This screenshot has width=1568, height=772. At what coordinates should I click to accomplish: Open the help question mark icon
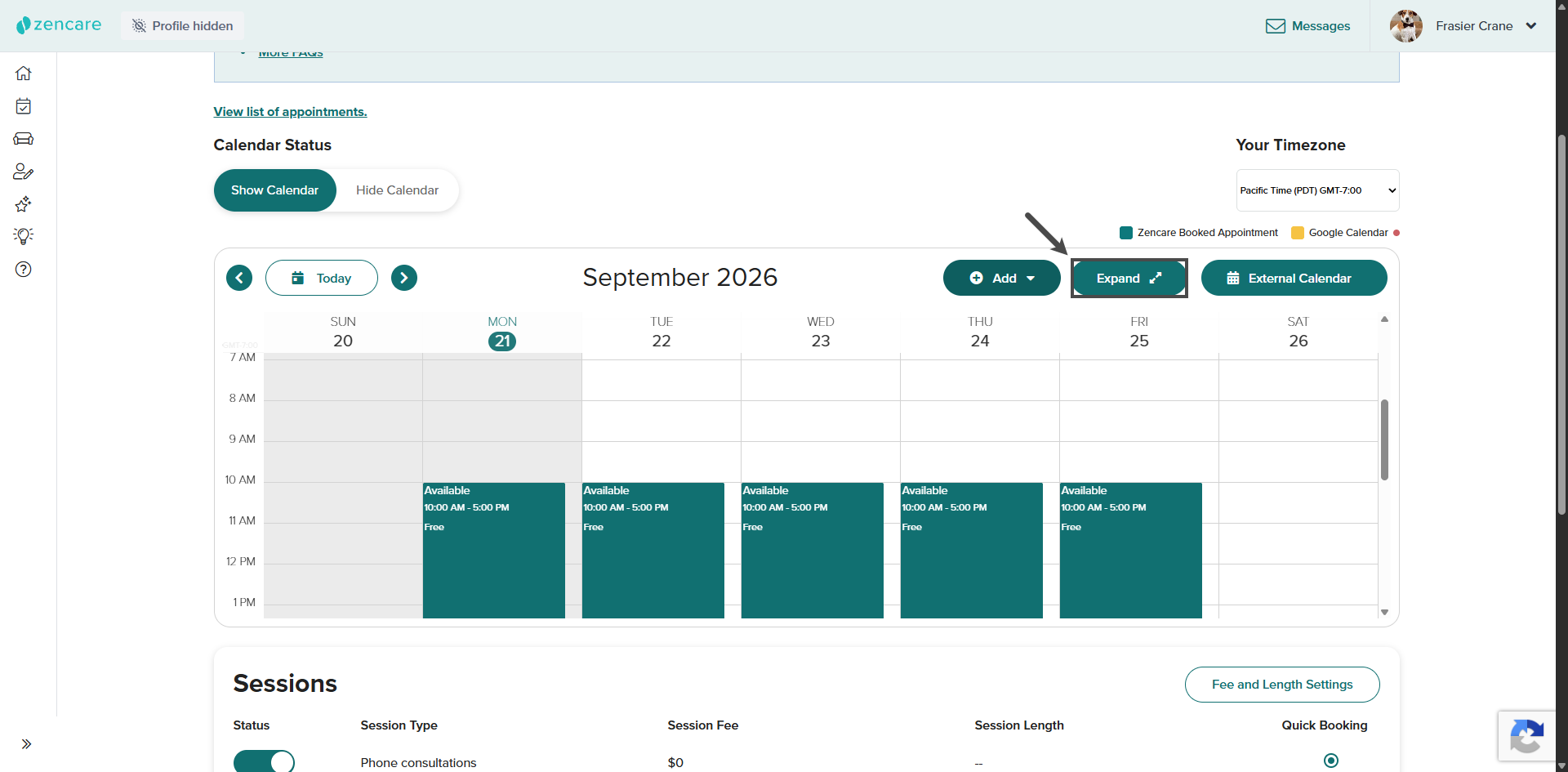tap(24, 269)
